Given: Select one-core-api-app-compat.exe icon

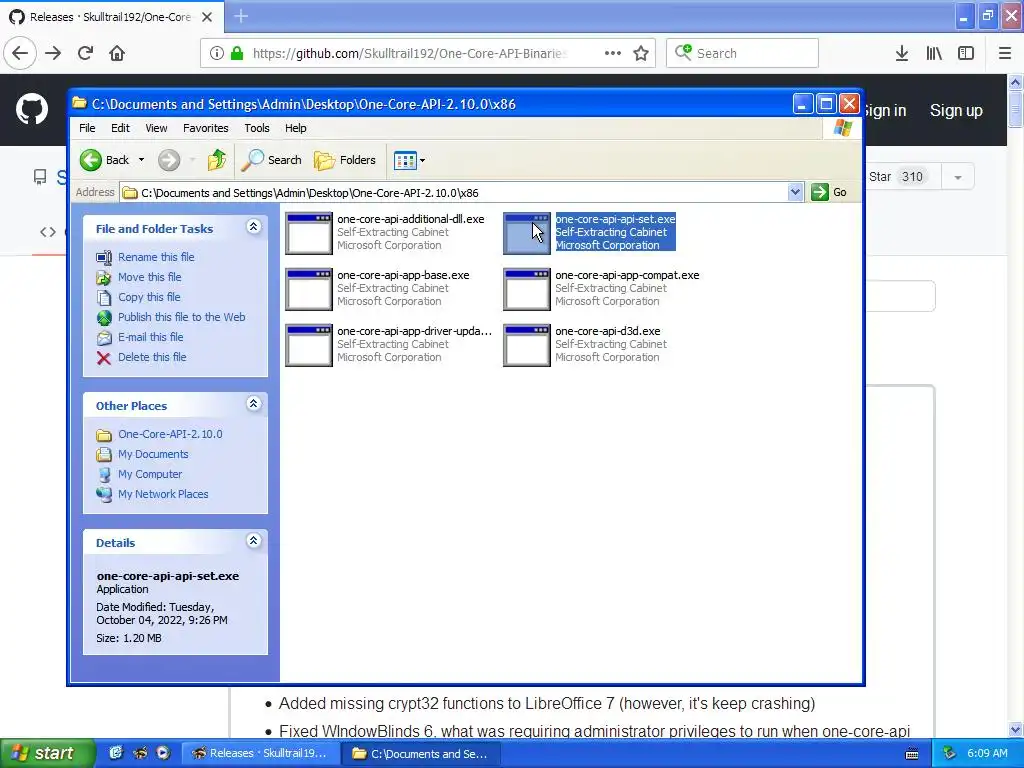Looking at the screenshot, I should coord(527,289).
